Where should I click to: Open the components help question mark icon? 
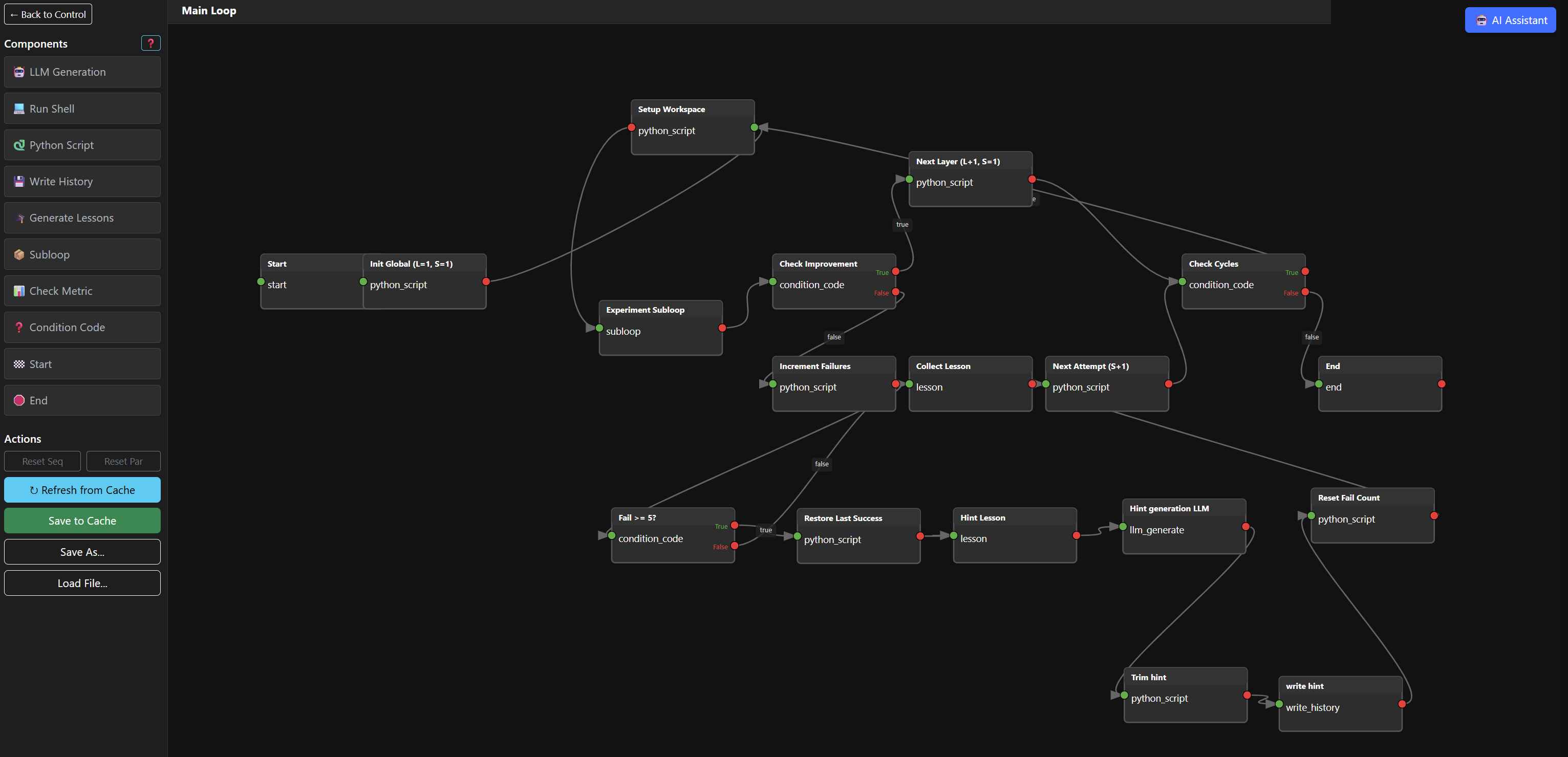tap(151, 42)
